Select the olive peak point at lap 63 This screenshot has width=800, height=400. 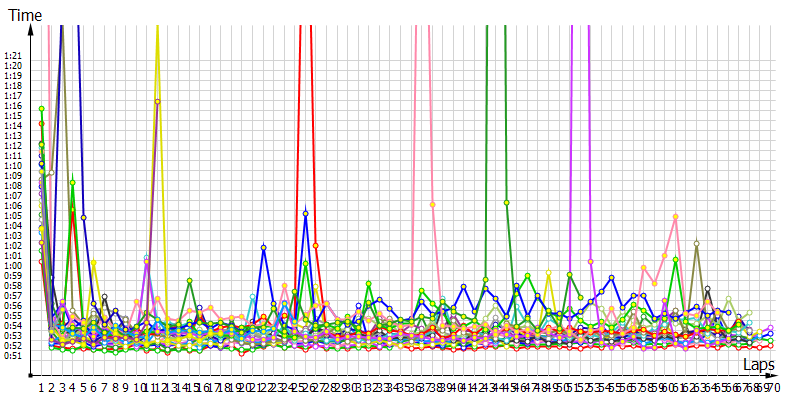[x=696, y=243]
